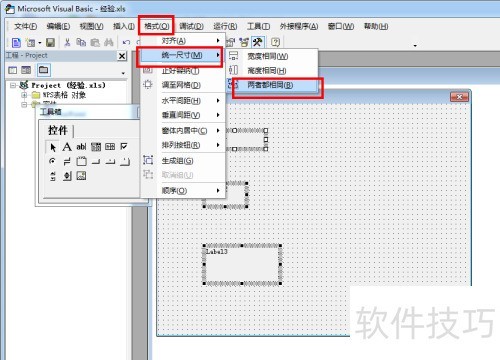This screenshot has height=360, width=500.
Task: Open the 视图(V) menu
Action: (91, 26)
